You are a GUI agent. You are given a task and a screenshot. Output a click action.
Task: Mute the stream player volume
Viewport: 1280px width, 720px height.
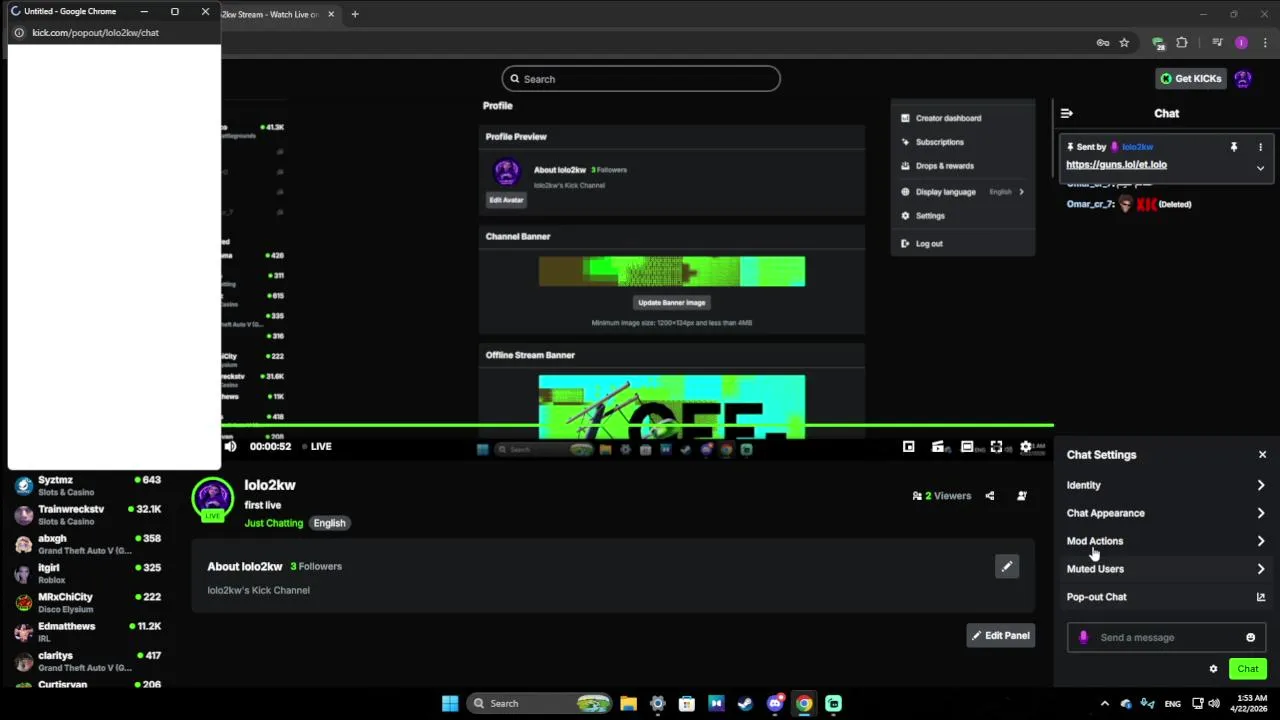click(230, 446)
